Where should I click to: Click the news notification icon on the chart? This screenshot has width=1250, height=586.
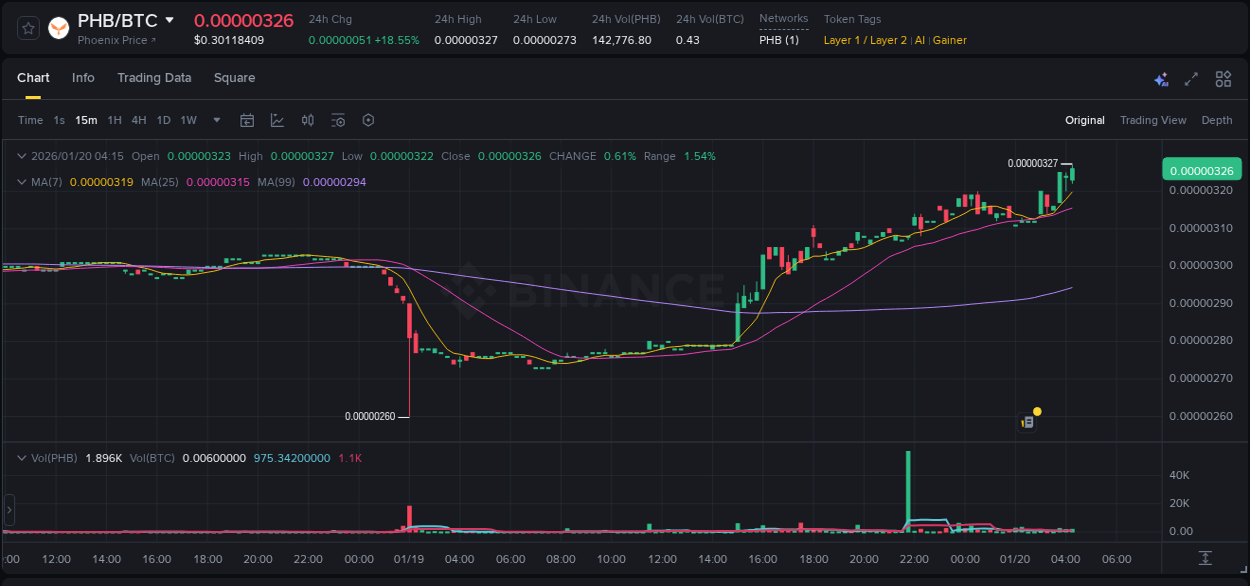pos(1026,421)
